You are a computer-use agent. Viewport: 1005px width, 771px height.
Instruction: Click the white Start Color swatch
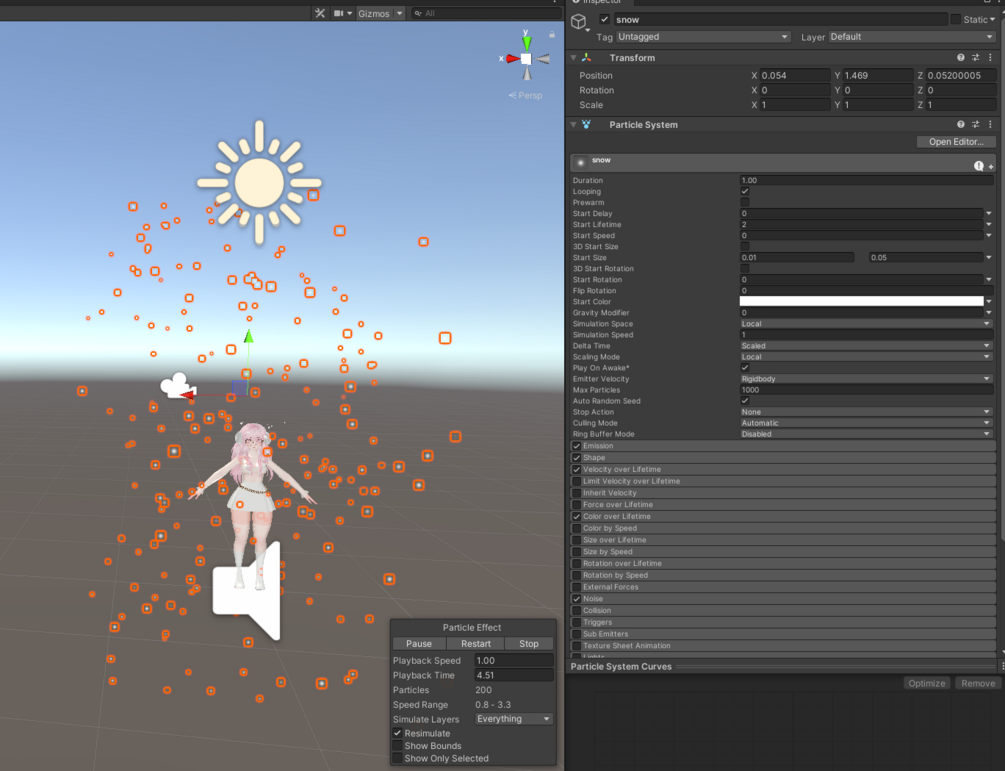tap(861, 301)
